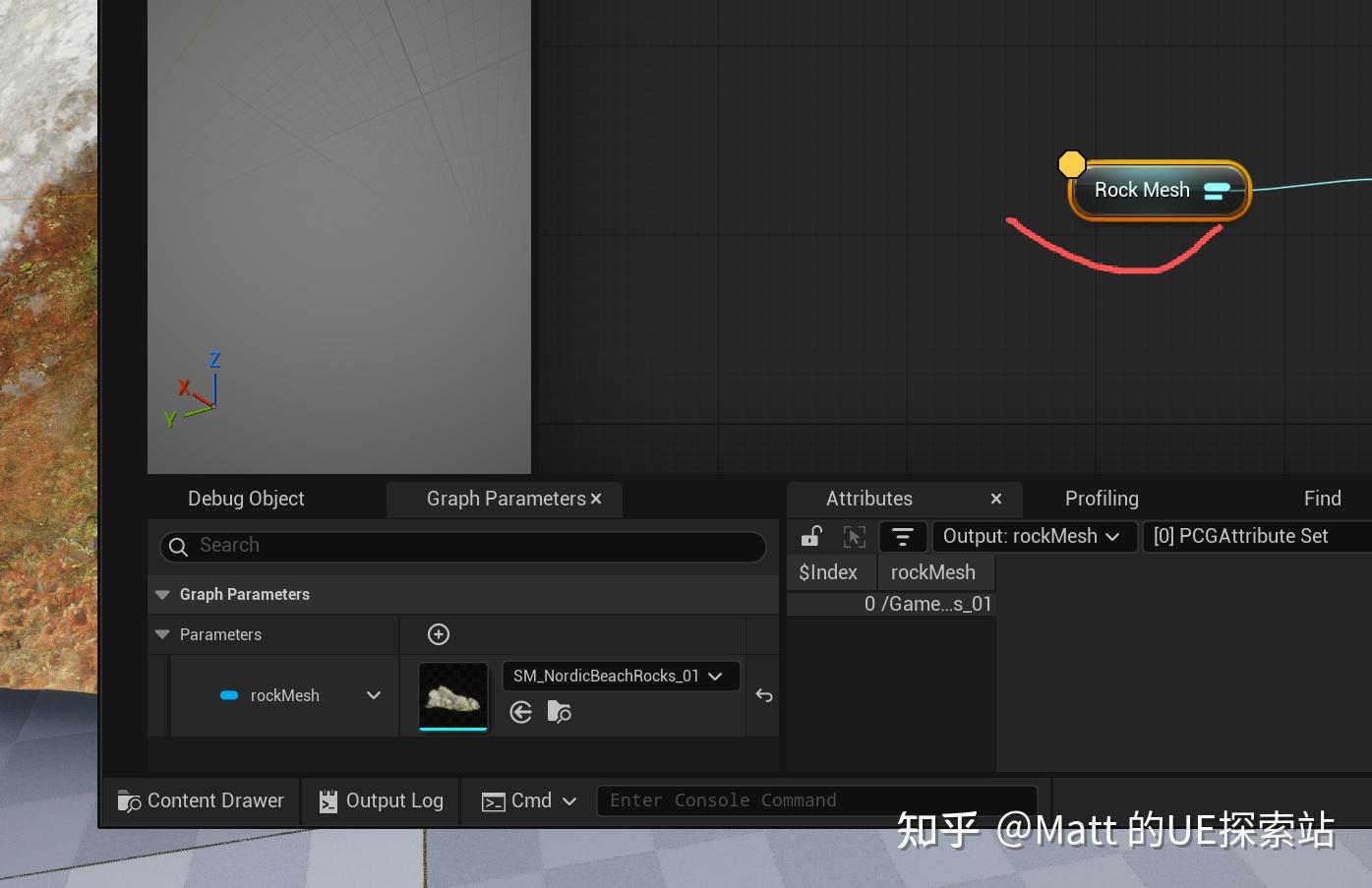Browse to rock mesh asset in Content Browser
Screen dimensions: 1372x888
560,712
